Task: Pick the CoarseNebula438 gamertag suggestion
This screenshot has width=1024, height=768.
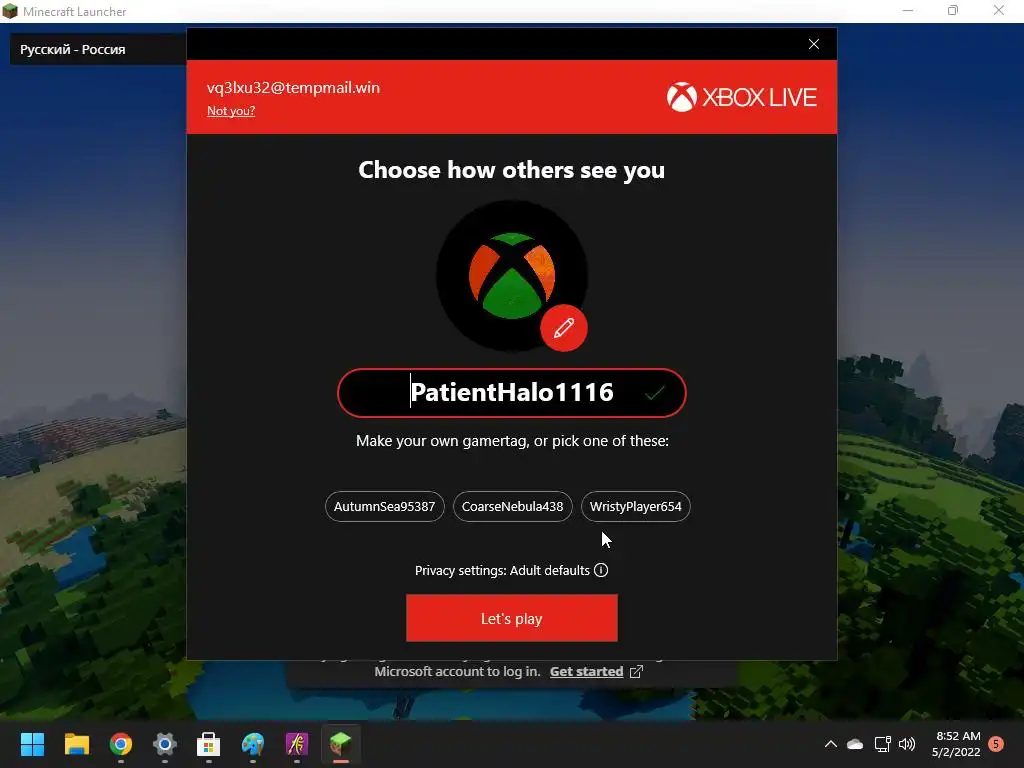Action: click(513, 506)
